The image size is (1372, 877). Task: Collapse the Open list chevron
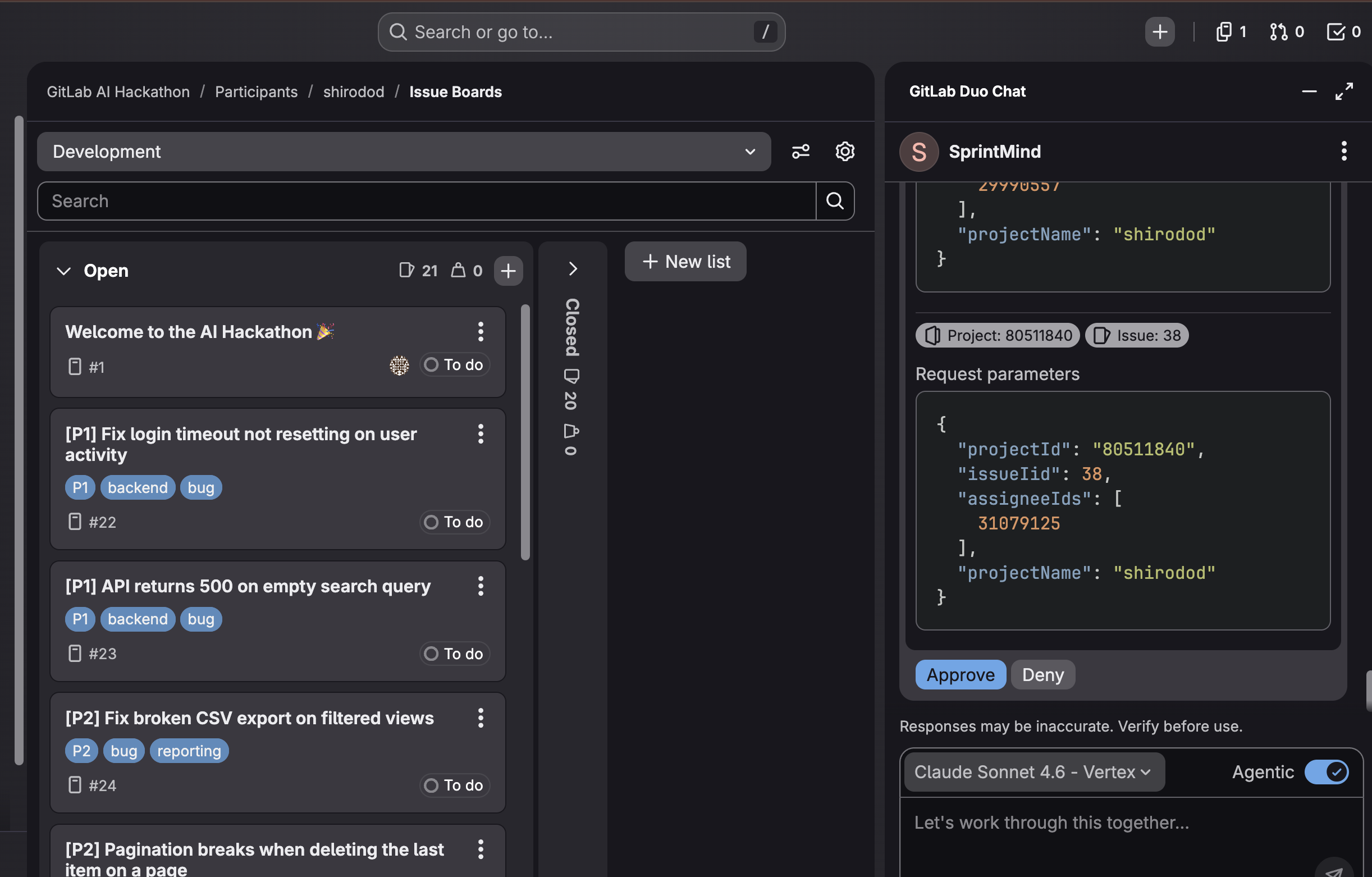[x=64, y=271]
